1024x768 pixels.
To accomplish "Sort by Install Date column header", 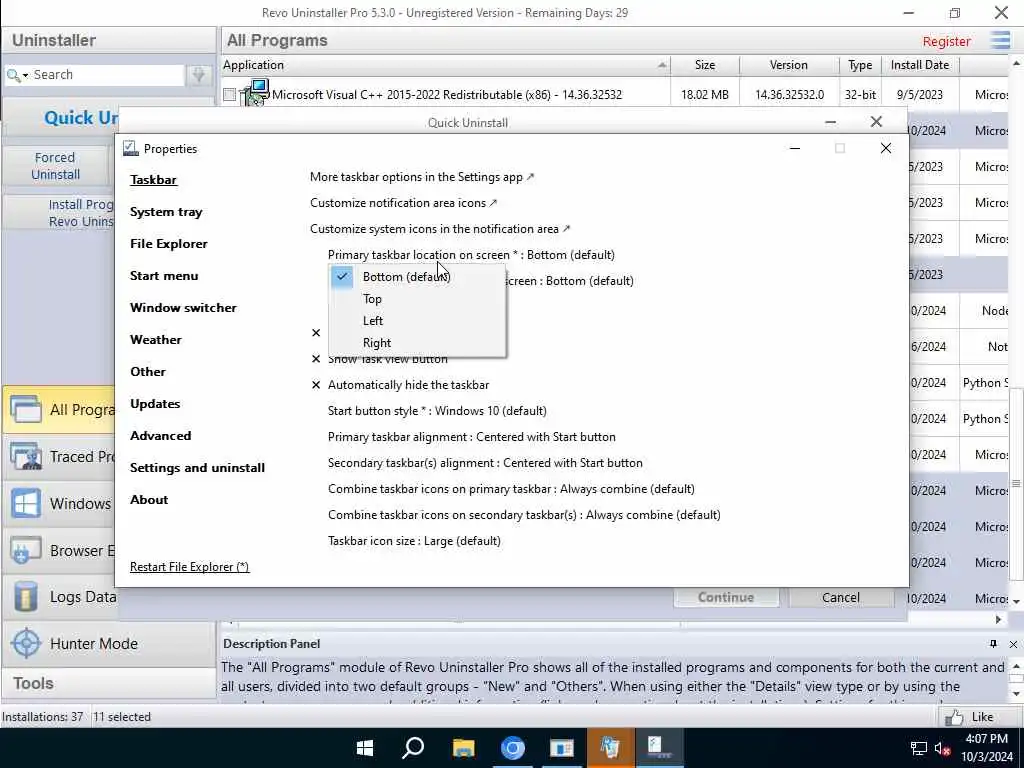I will (x=920, y=65).
